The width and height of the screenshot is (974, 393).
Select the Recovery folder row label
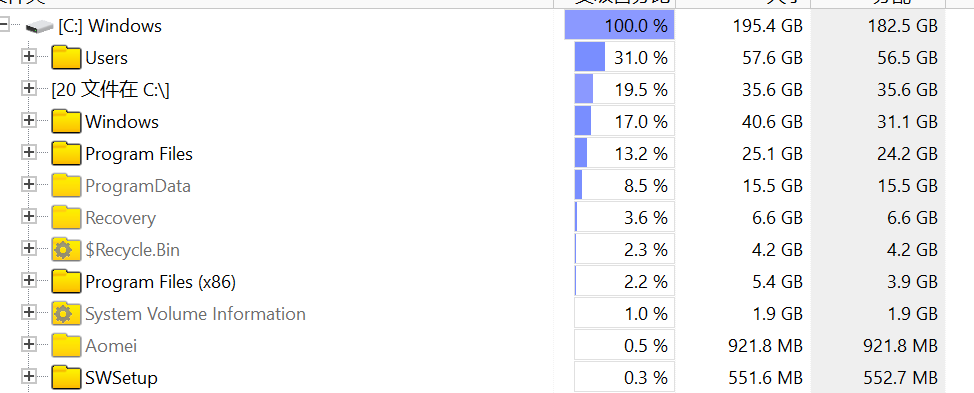click(121, 219)
